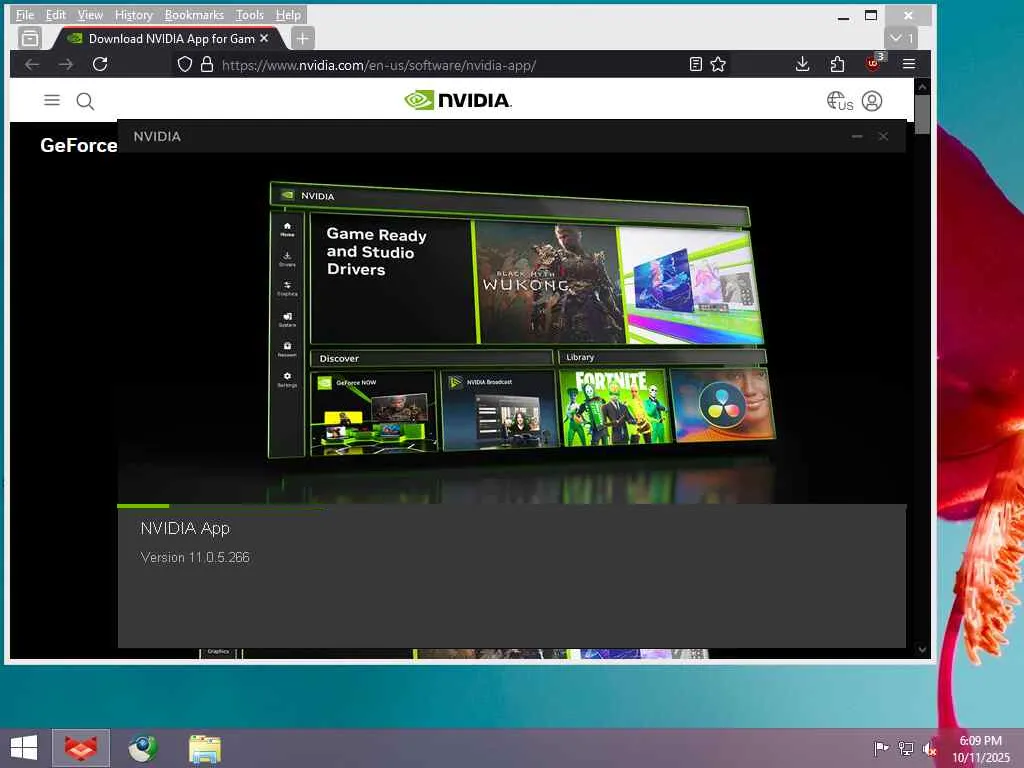Open the File menu in Firefox
The image size is (1024, 768).
25,14
